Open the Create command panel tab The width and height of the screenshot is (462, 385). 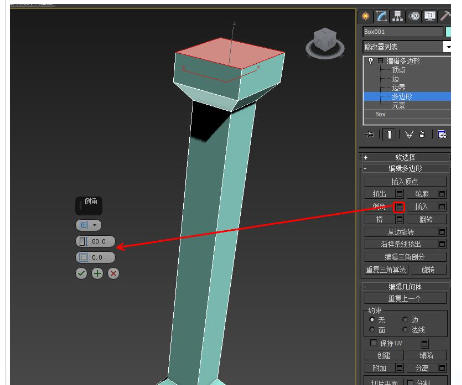pos(366,16)
